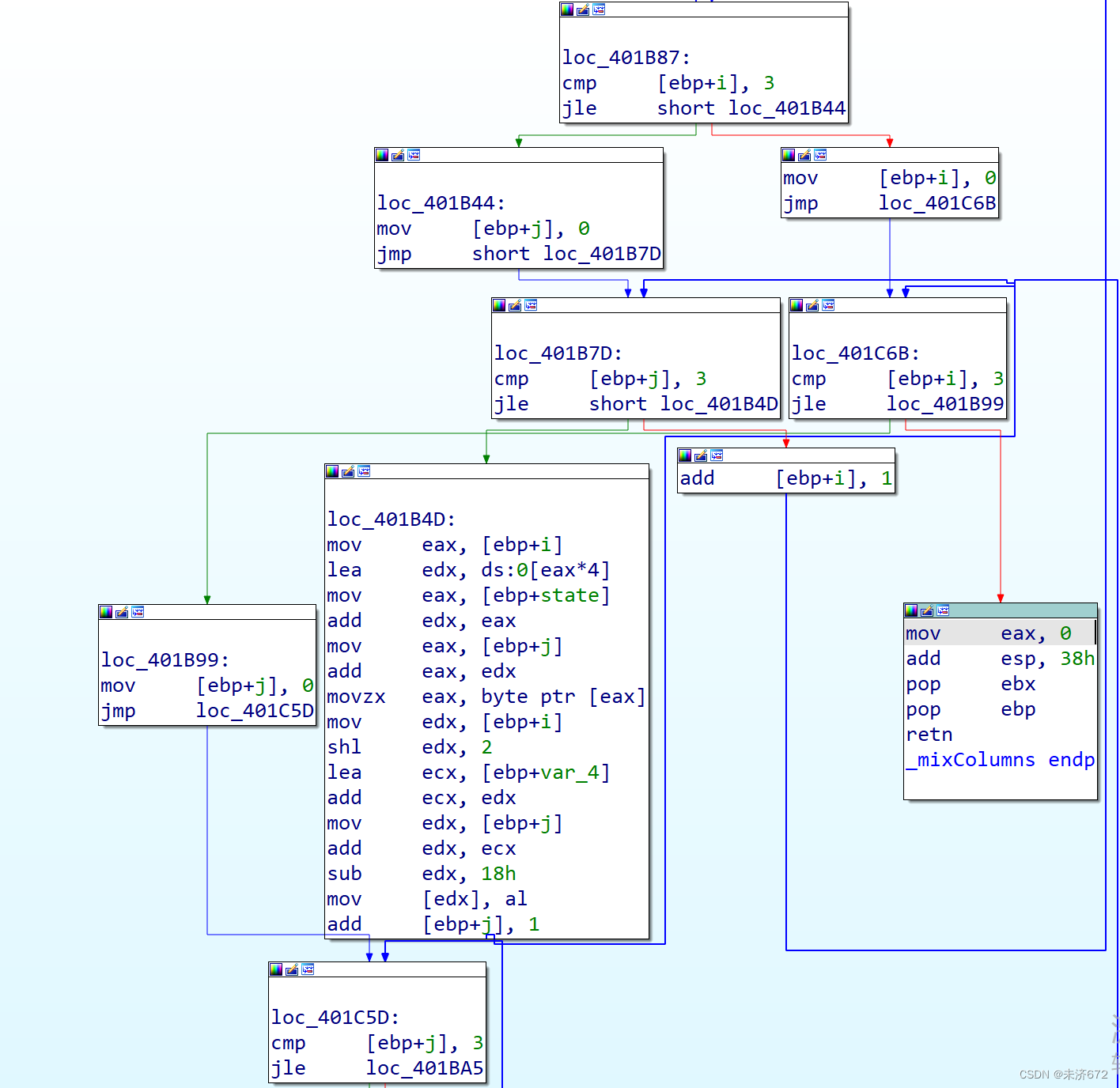Click 'add esp, 38h' instruction

tap(1000, 659)
